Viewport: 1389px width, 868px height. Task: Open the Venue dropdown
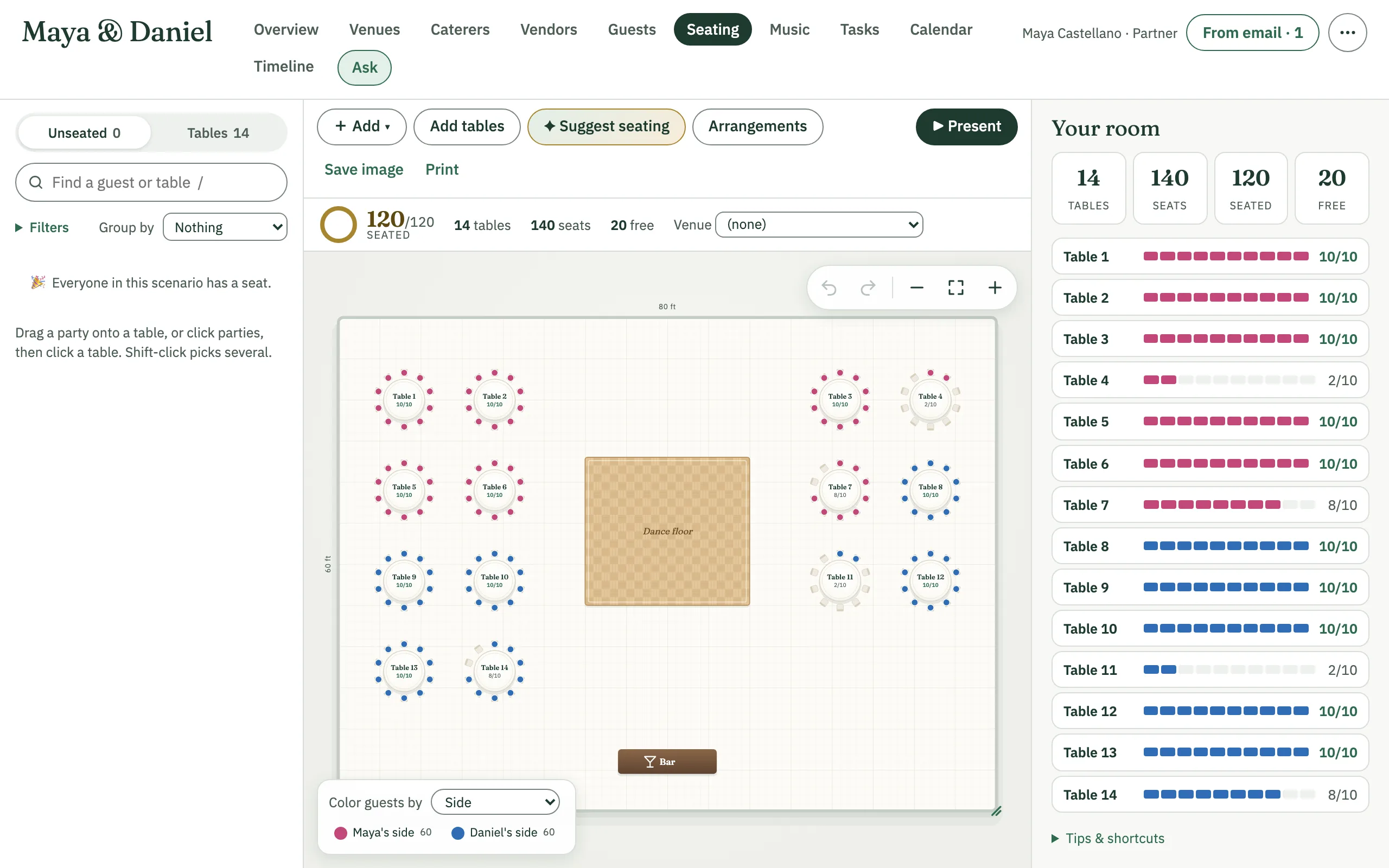819,225
